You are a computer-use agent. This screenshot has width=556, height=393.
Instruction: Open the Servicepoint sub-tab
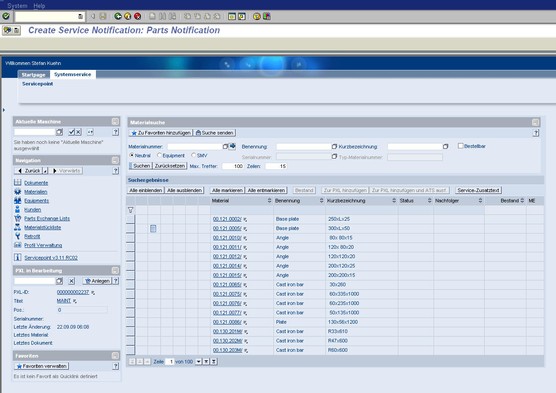pos(38,84)
